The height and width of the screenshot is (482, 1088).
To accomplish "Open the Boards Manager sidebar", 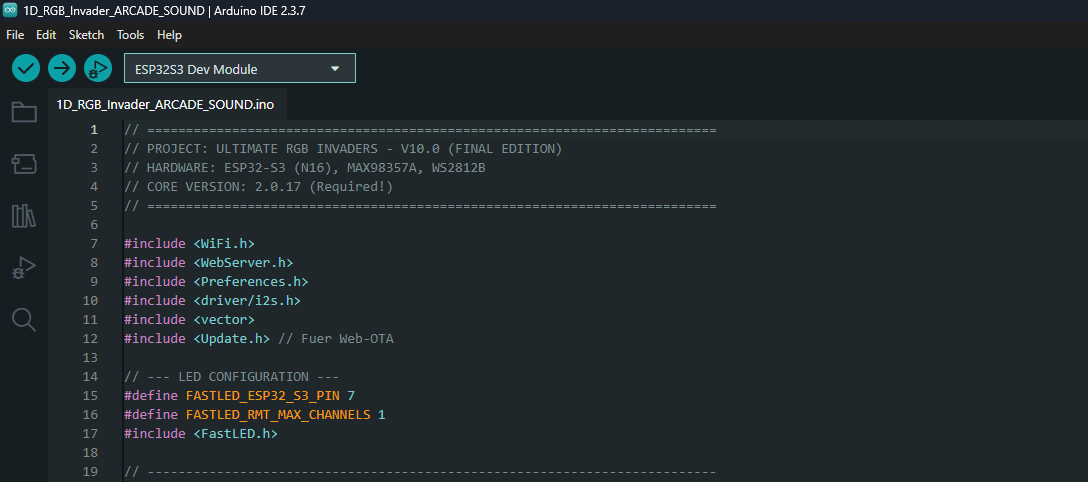I will click(24, 164).
